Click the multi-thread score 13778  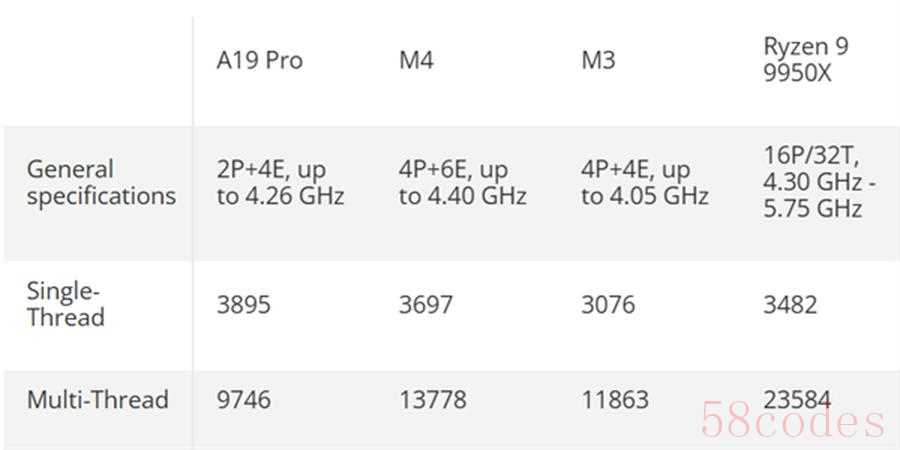[432, 400]
